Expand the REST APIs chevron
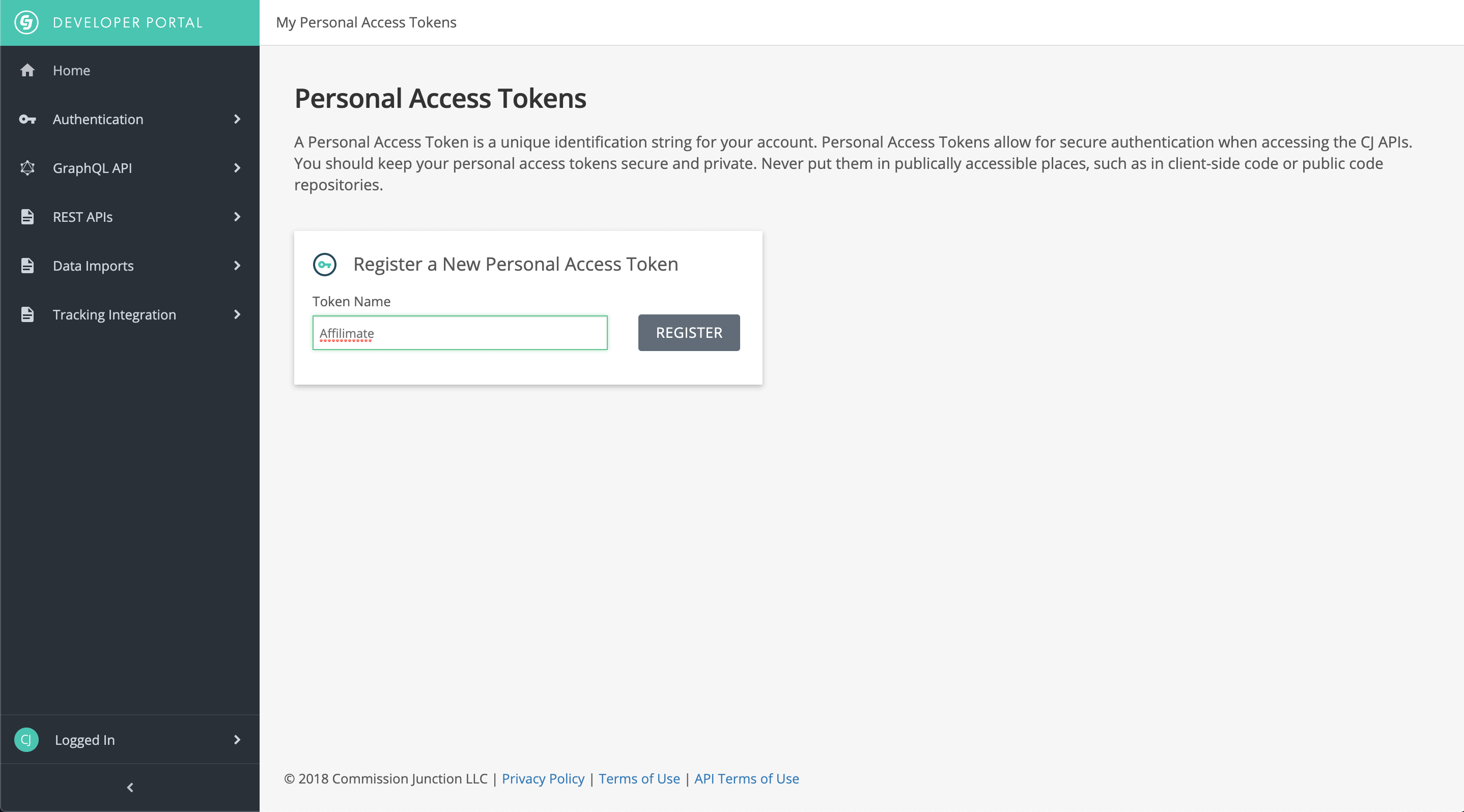Screen dimensions: 1464x812 (x=237, y=217)
